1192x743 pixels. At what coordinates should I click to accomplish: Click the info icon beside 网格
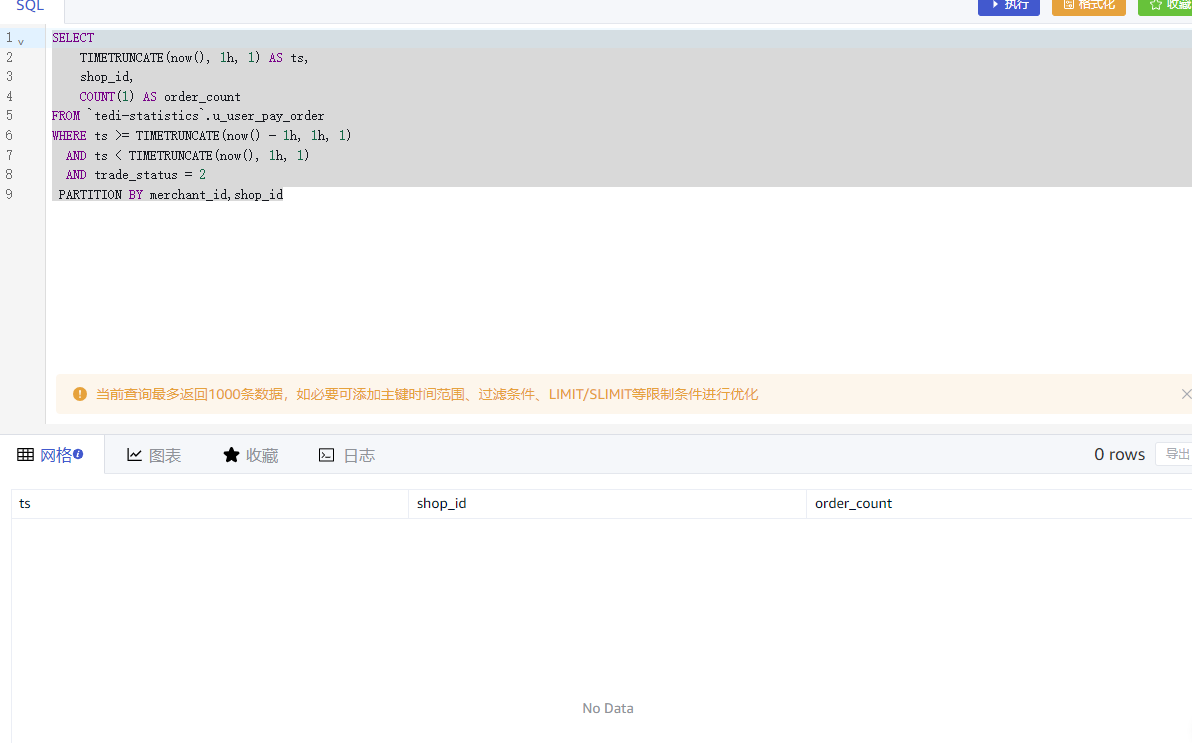[x=78, y=454]
